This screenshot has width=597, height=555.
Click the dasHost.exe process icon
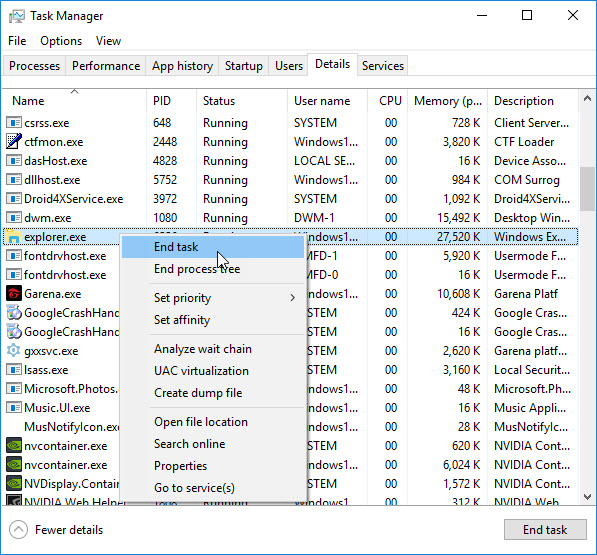14,161
